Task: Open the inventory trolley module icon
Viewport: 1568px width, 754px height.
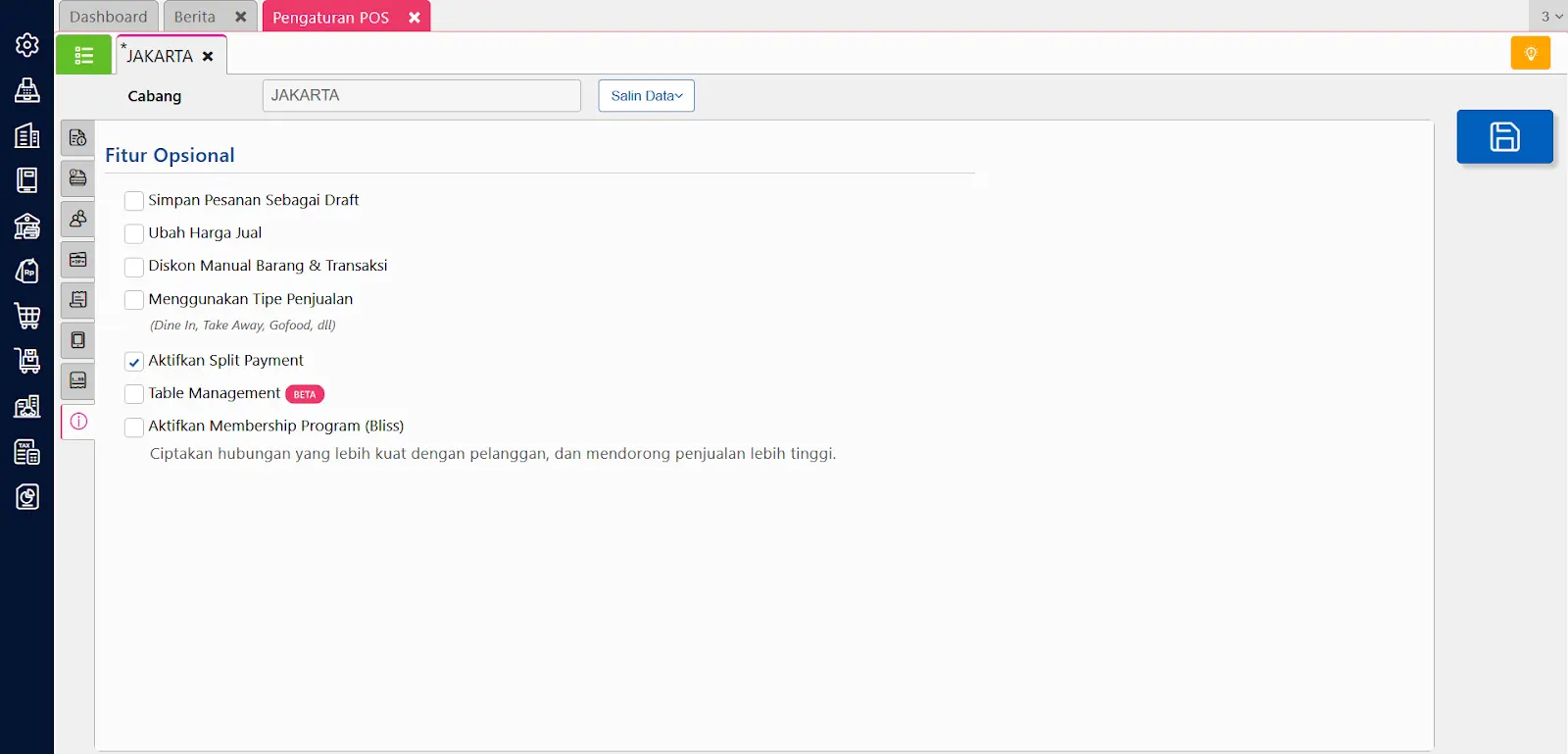Action: [27, 361]
